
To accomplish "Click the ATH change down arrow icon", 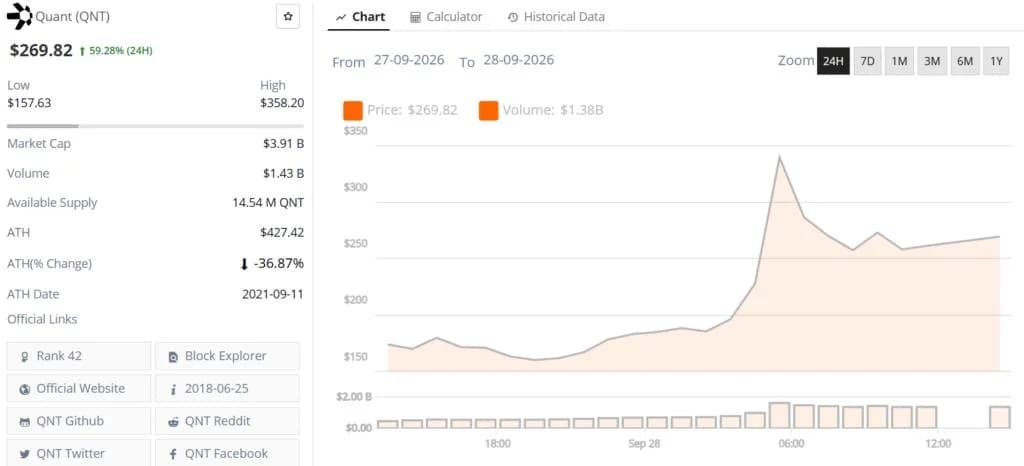I will click(244, 264).
